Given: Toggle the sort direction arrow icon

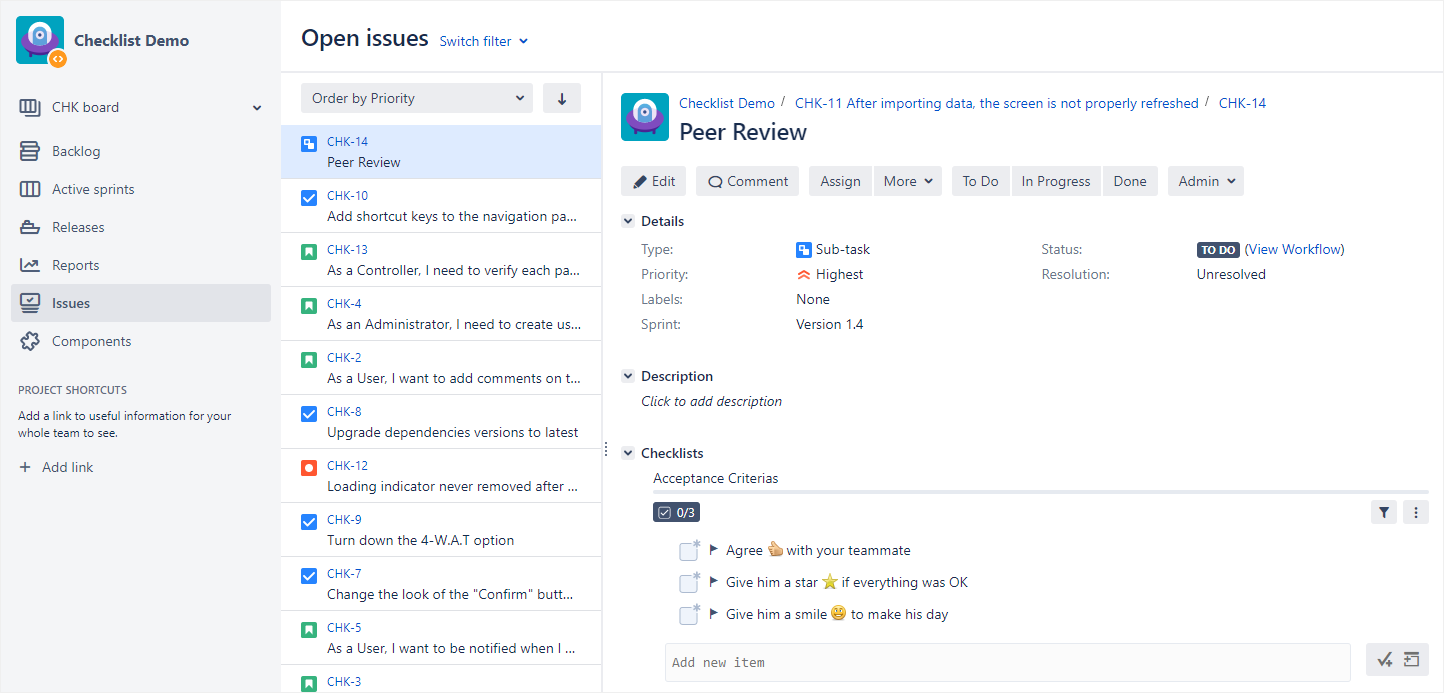Looking at the screenshot, I should pos(561,97).
